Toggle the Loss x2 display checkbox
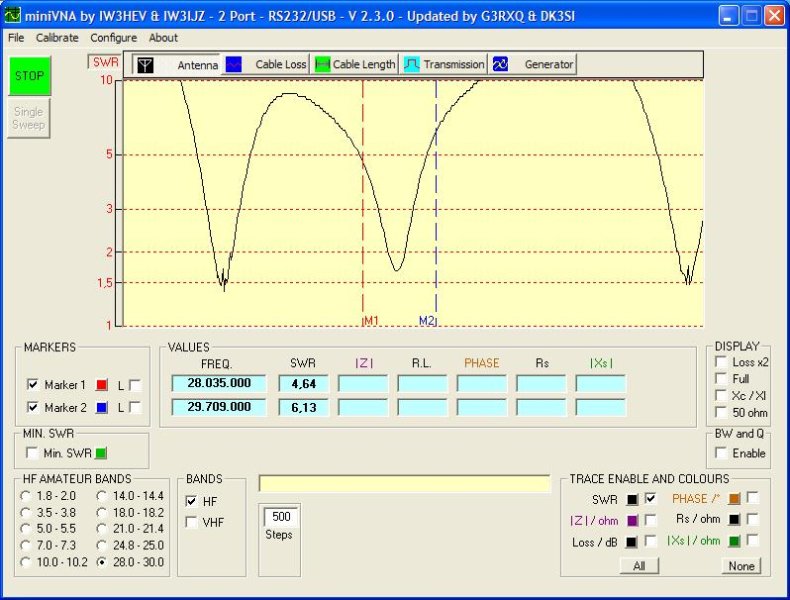790x600 pixels. [721, 363]
